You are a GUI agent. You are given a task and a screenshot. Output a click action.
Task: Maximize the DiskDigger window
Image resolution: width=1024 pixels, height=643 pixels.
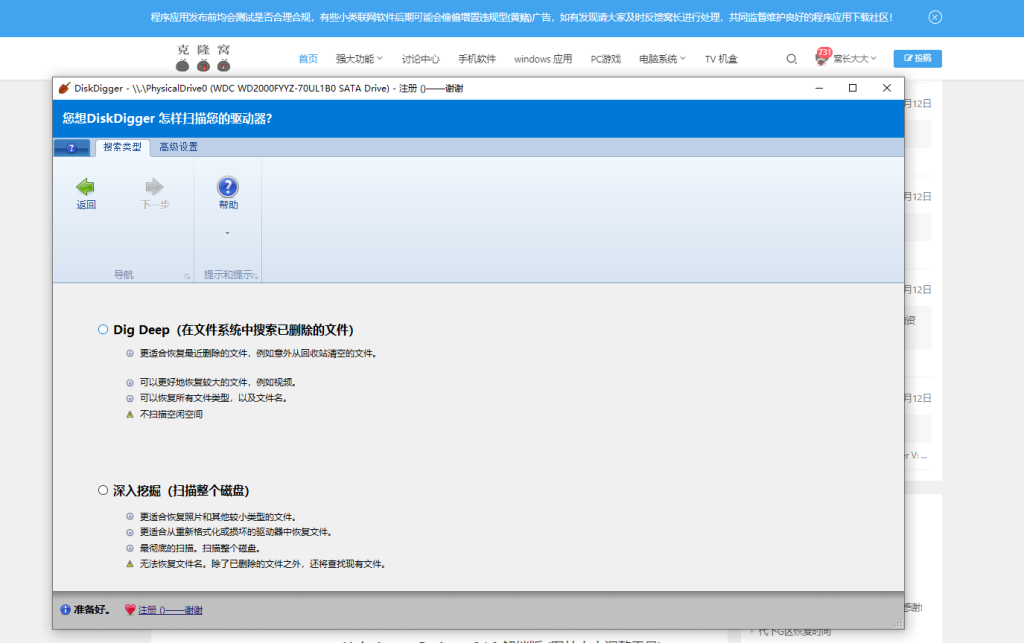(x=852, y=88)
